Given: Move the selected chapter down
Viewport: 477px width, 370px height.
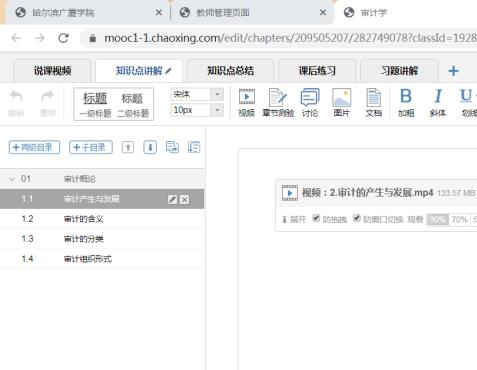Looking at the screenshot, I should pyautogui.click(x=150, y=147).
